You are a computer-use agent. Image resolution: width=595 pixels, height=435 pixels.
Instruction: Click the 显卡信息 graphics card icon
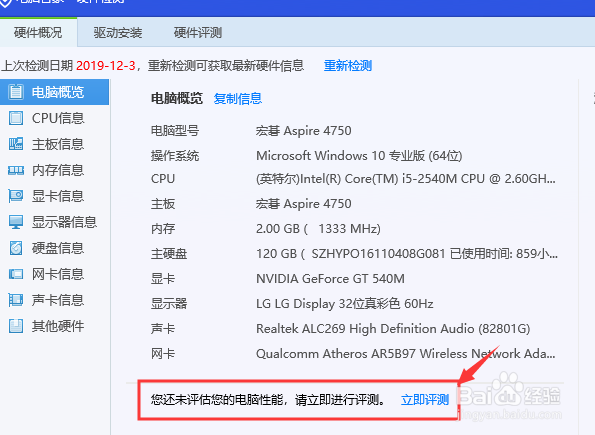point(16,196)
